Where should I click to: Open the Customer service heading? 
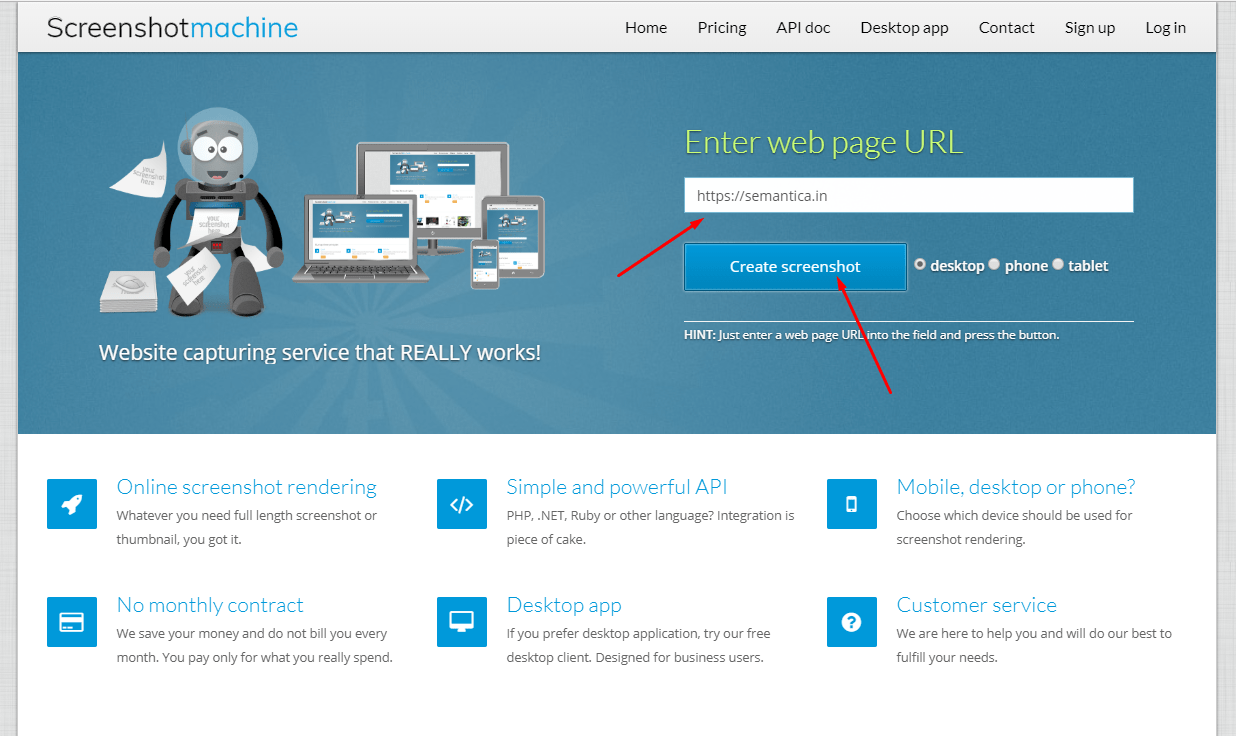(x=977, y=605)
